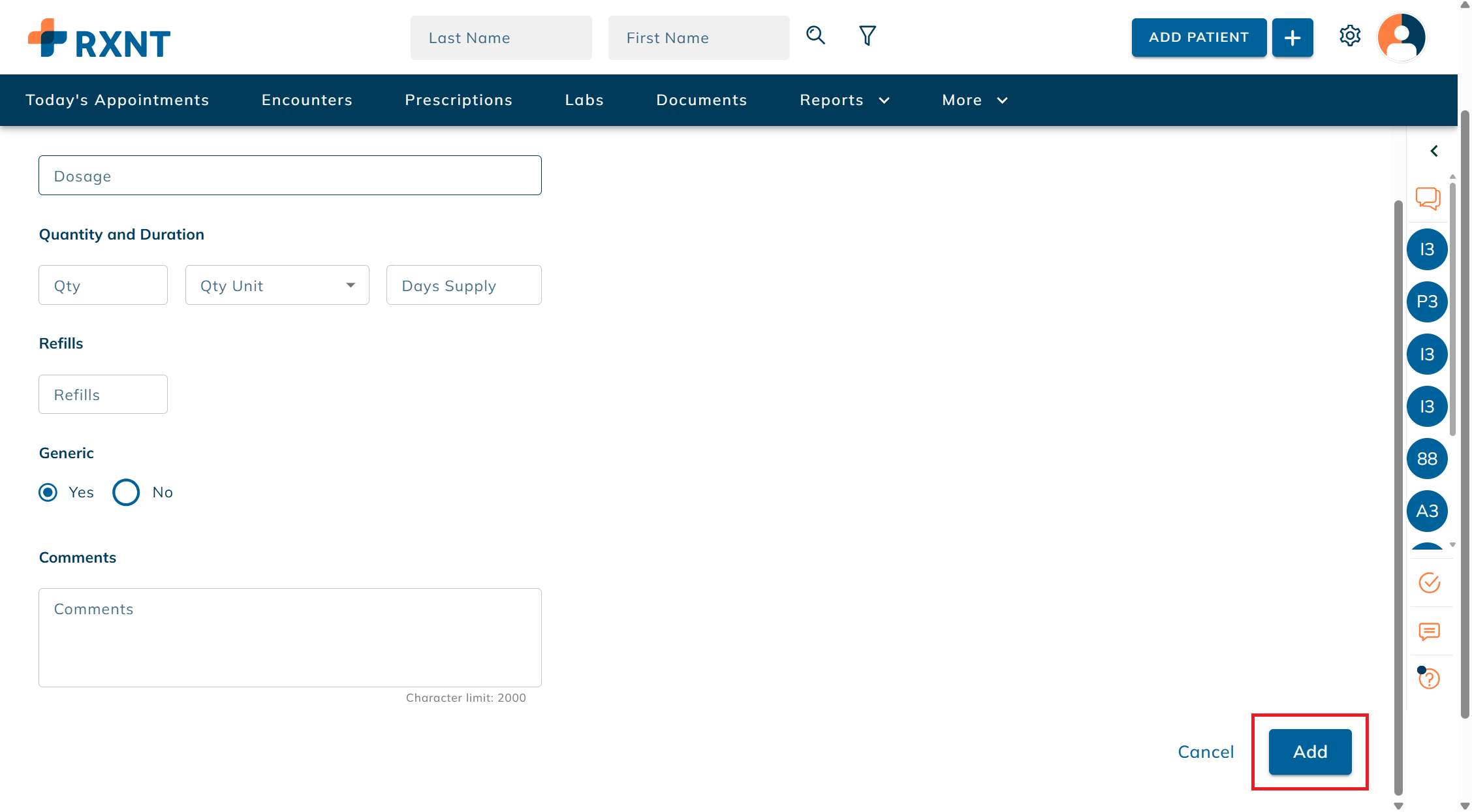Open Today's Appointments
The width and height of the screenshot is (1472, 812).
click(117, 100)
